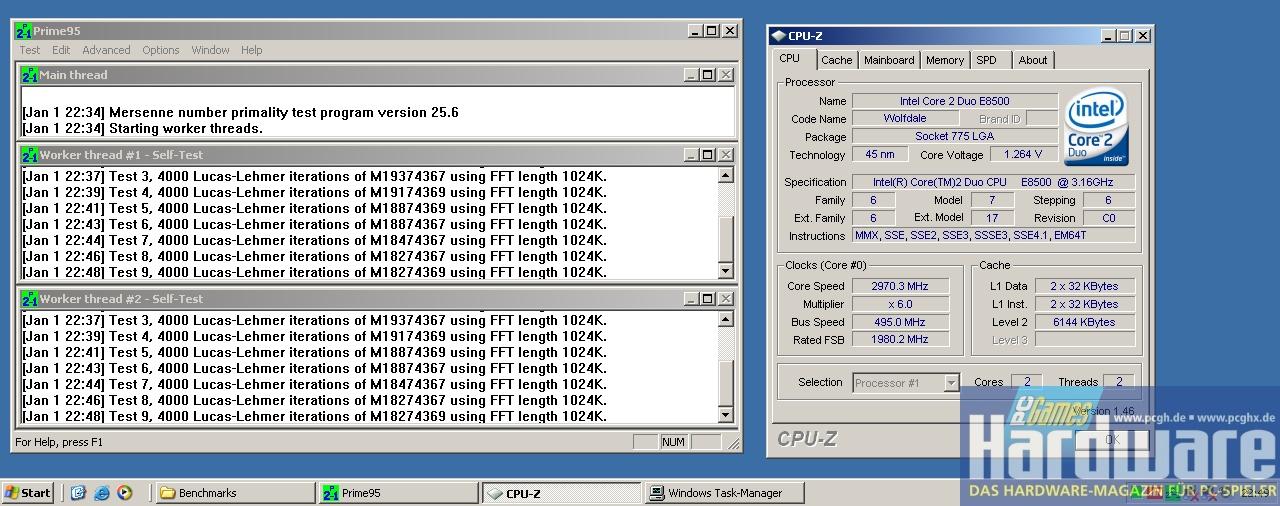Select the Core Voltage value 1.264 V
The width and height of the screenshot is (1280, 506).
(x=1023, y=155)
